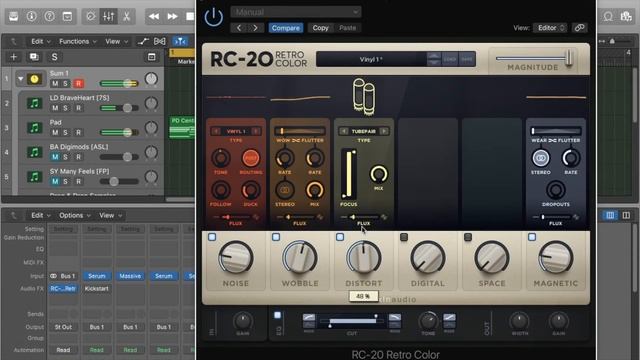Open the Inspector (i) icon

coord(31,16)
